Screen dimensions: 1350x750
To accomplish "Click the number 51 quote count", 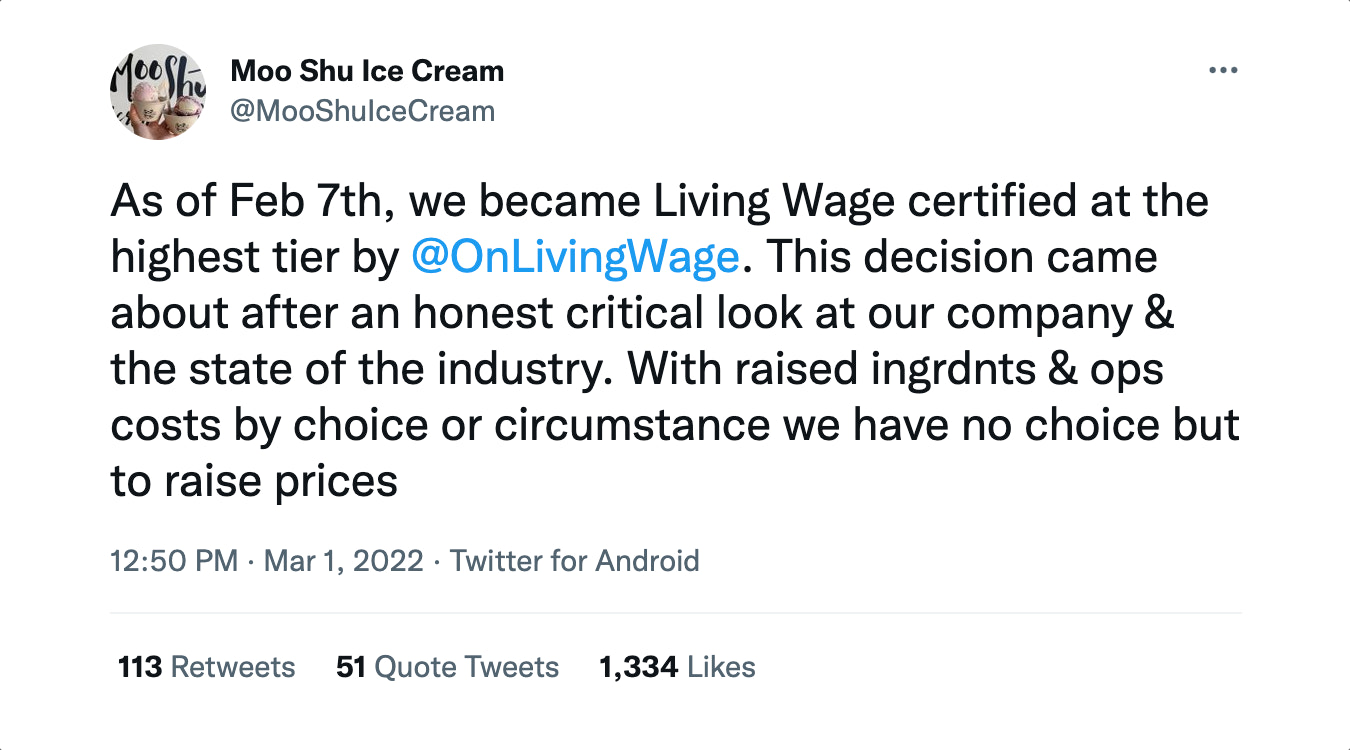I will click(350, 667).
